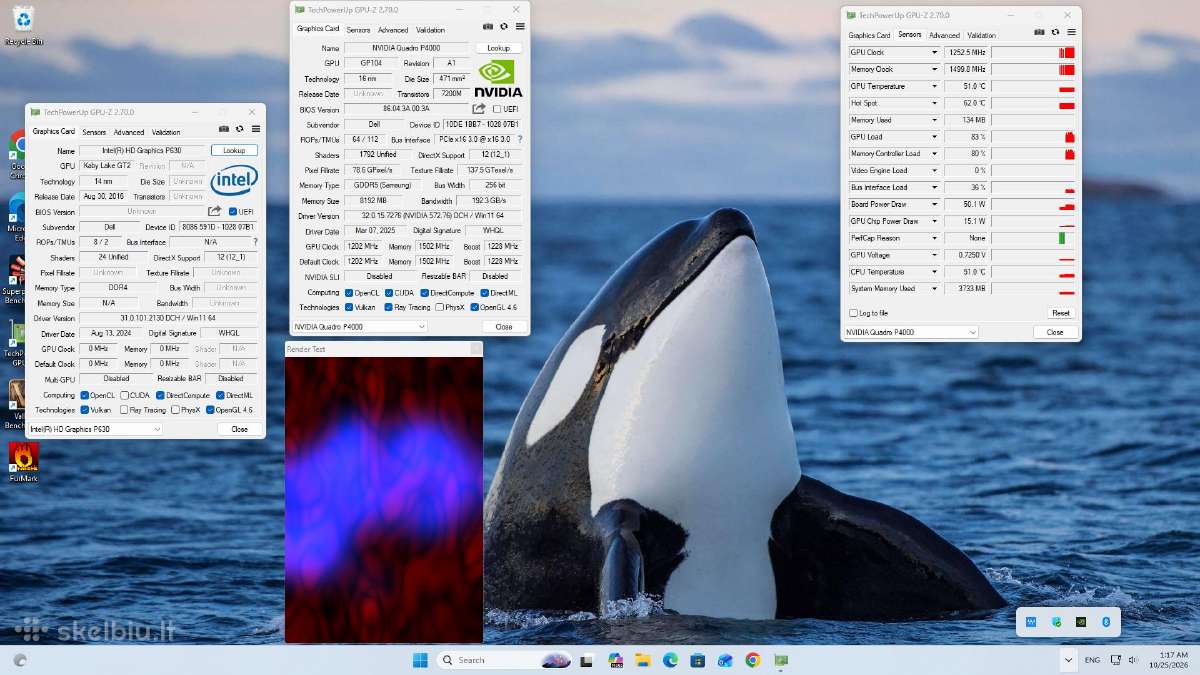Click the volume speaker icon in the system tray

click(x=1133, y=660)
